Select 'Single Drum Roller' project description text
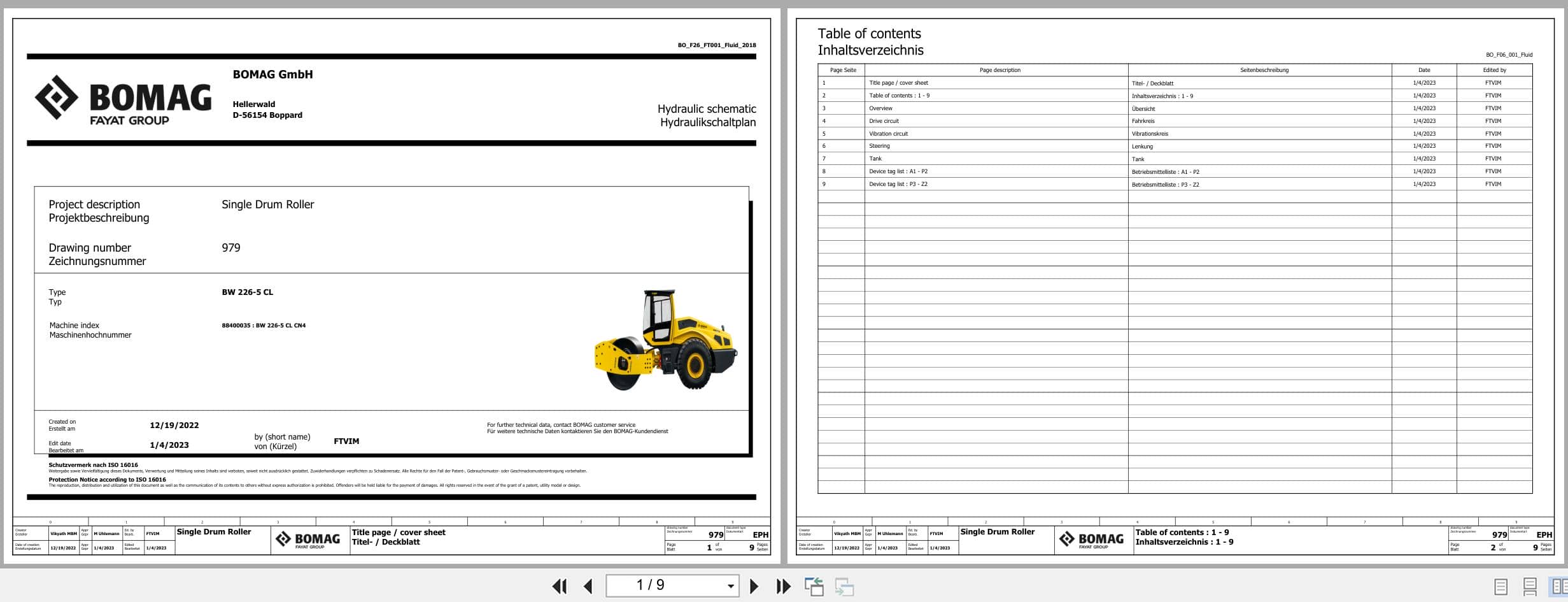This screenshot has width=1568, height=602. (x=267, y=204)
